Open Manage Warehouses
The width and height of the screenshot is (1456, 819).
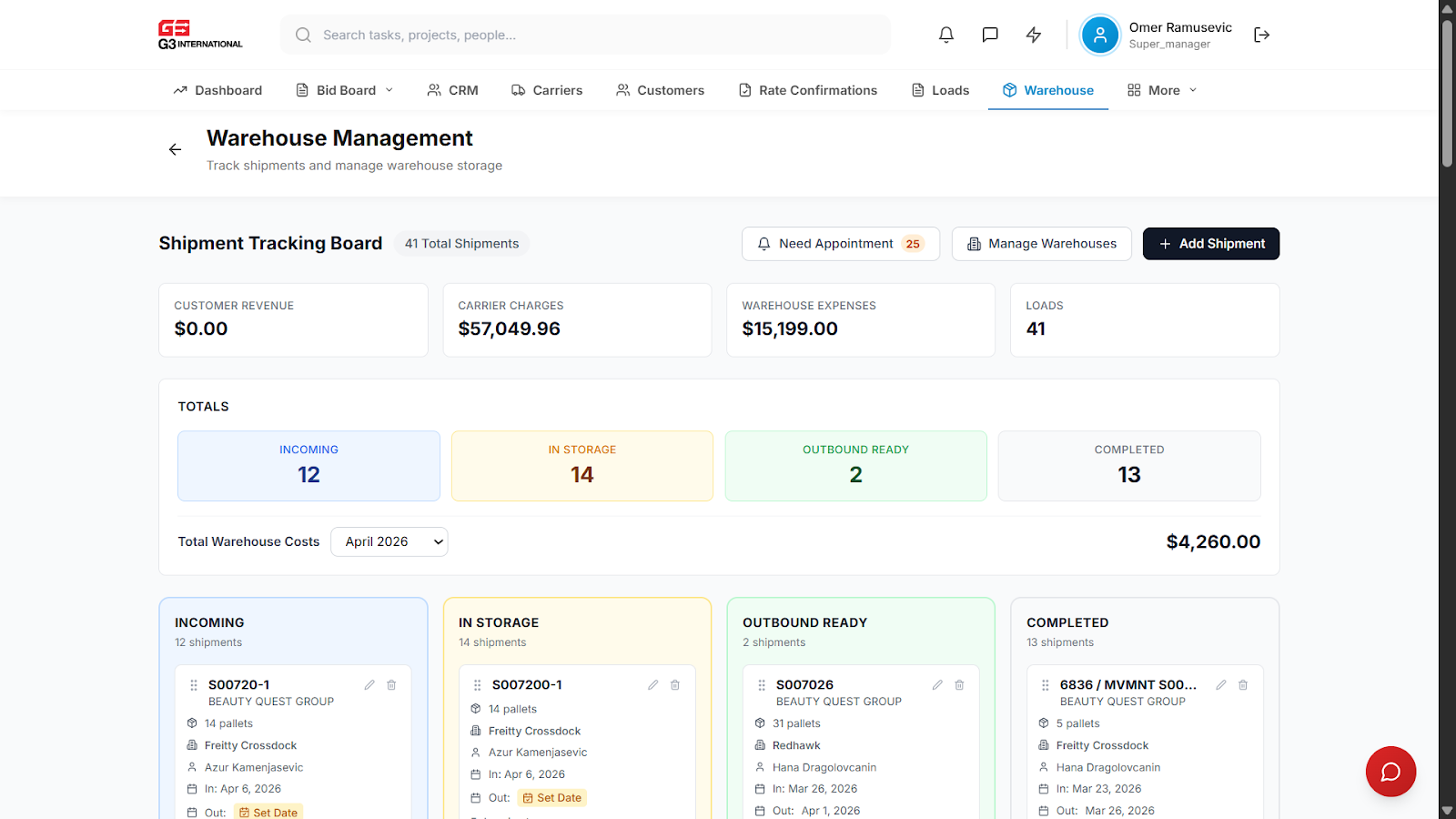coord(1042,244)
